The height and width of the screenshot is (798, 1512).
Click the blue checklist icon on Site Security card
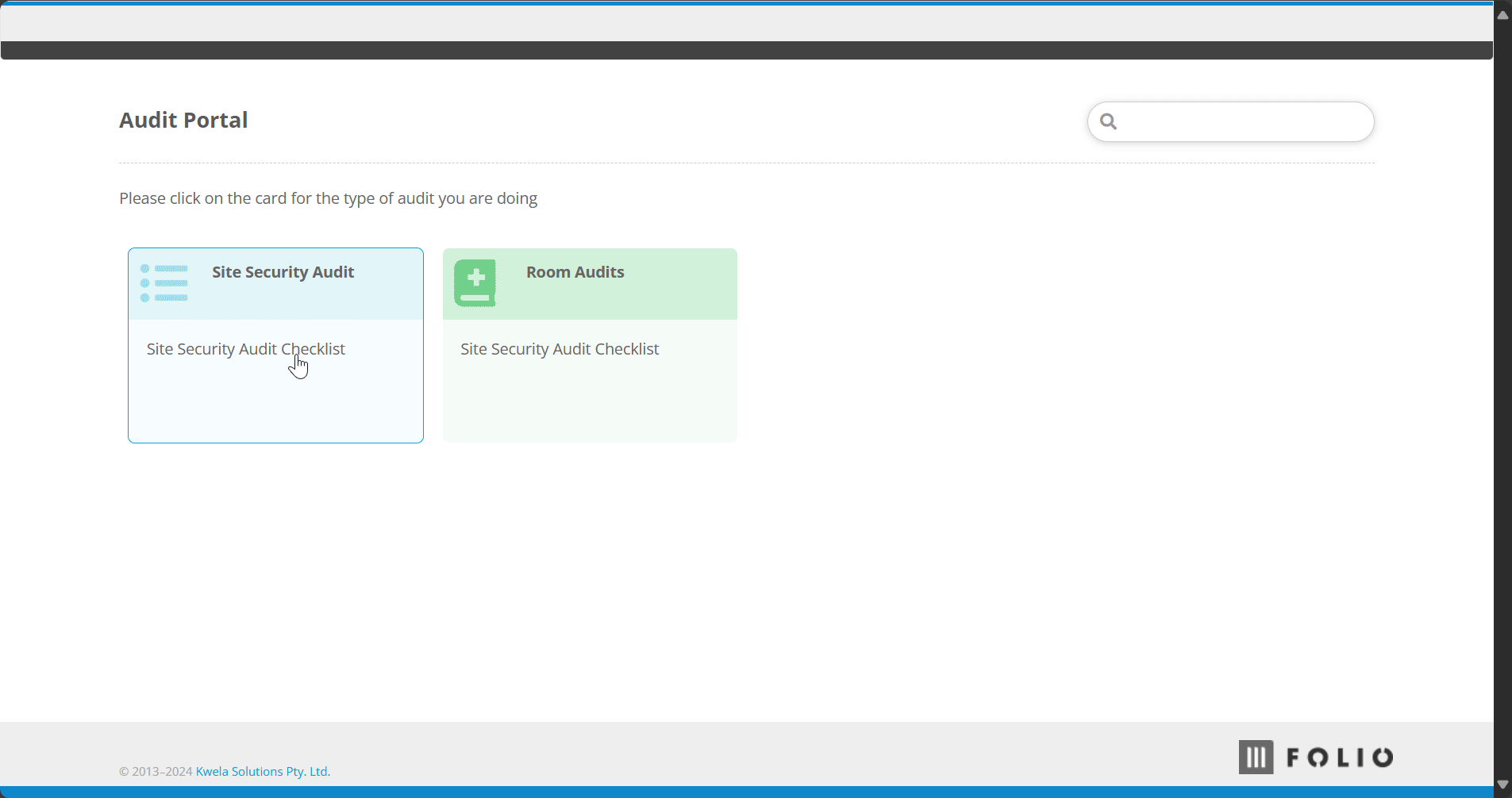click(x=164, y=283)
